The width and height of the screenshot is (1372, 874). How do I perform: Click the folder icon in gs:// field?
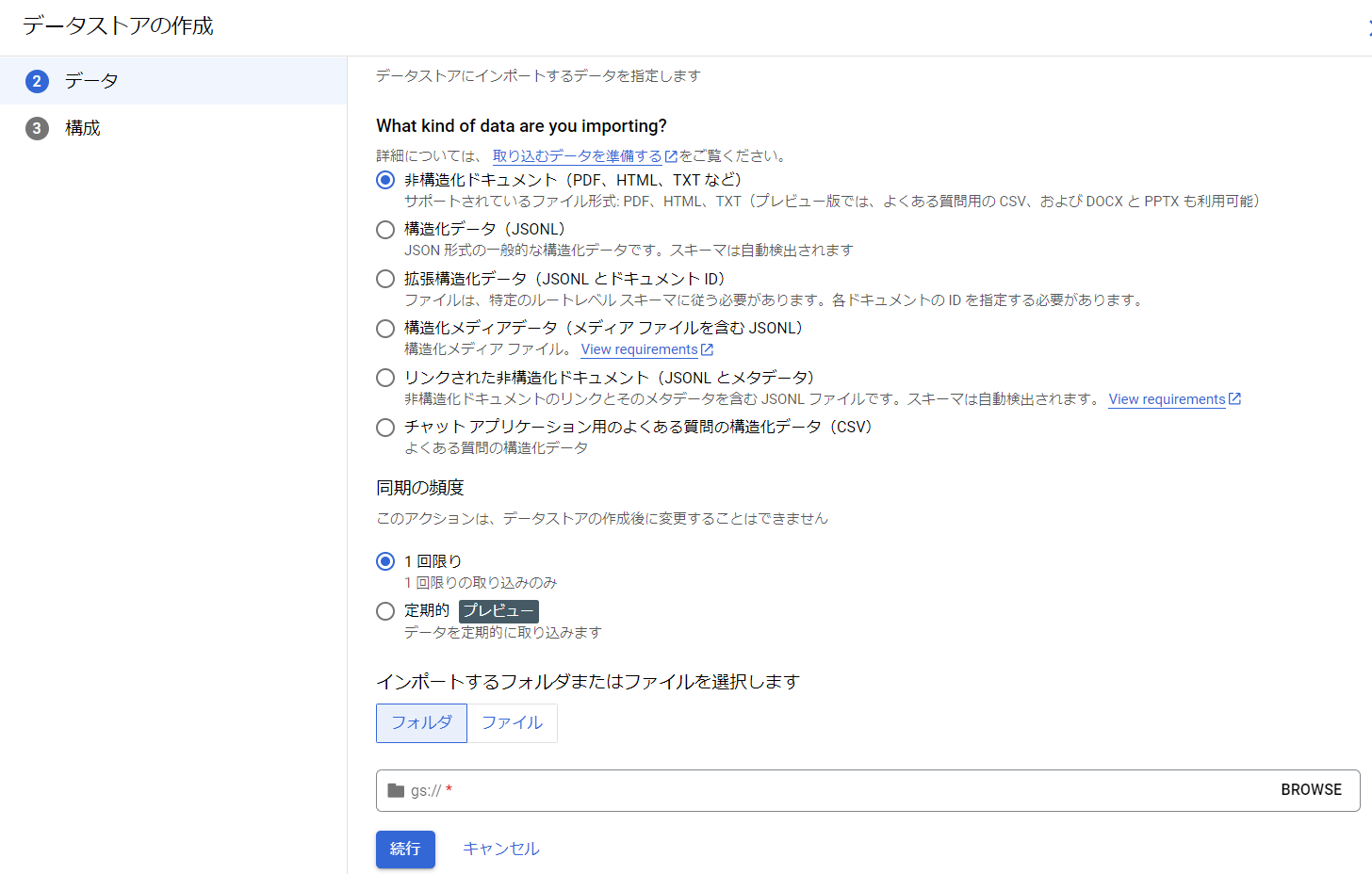tap(396, 790)
